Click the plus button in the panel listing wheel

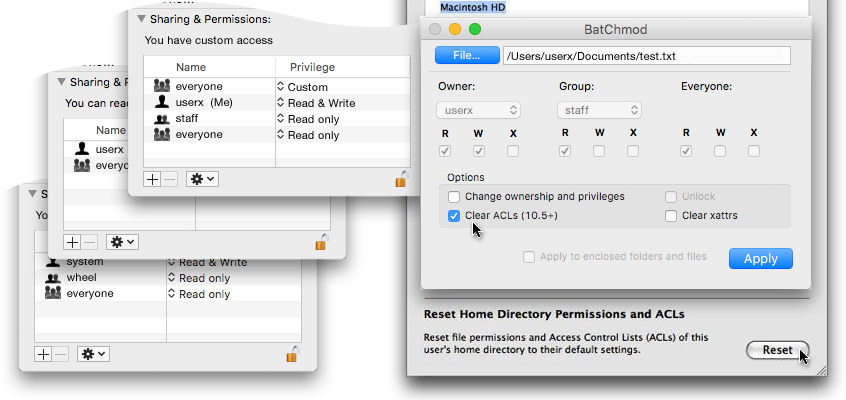[43, 354]
